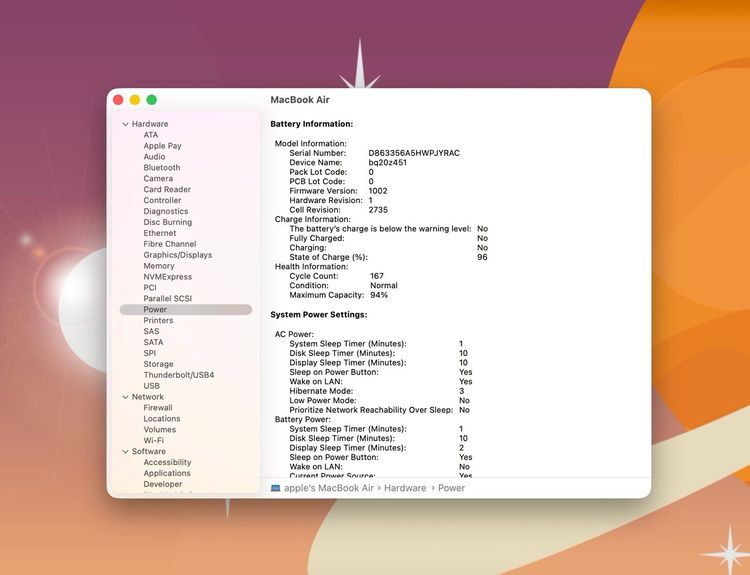750x575 pixels.
Task: Select Graphics/Displays in the sidebar
Action: 177,255
